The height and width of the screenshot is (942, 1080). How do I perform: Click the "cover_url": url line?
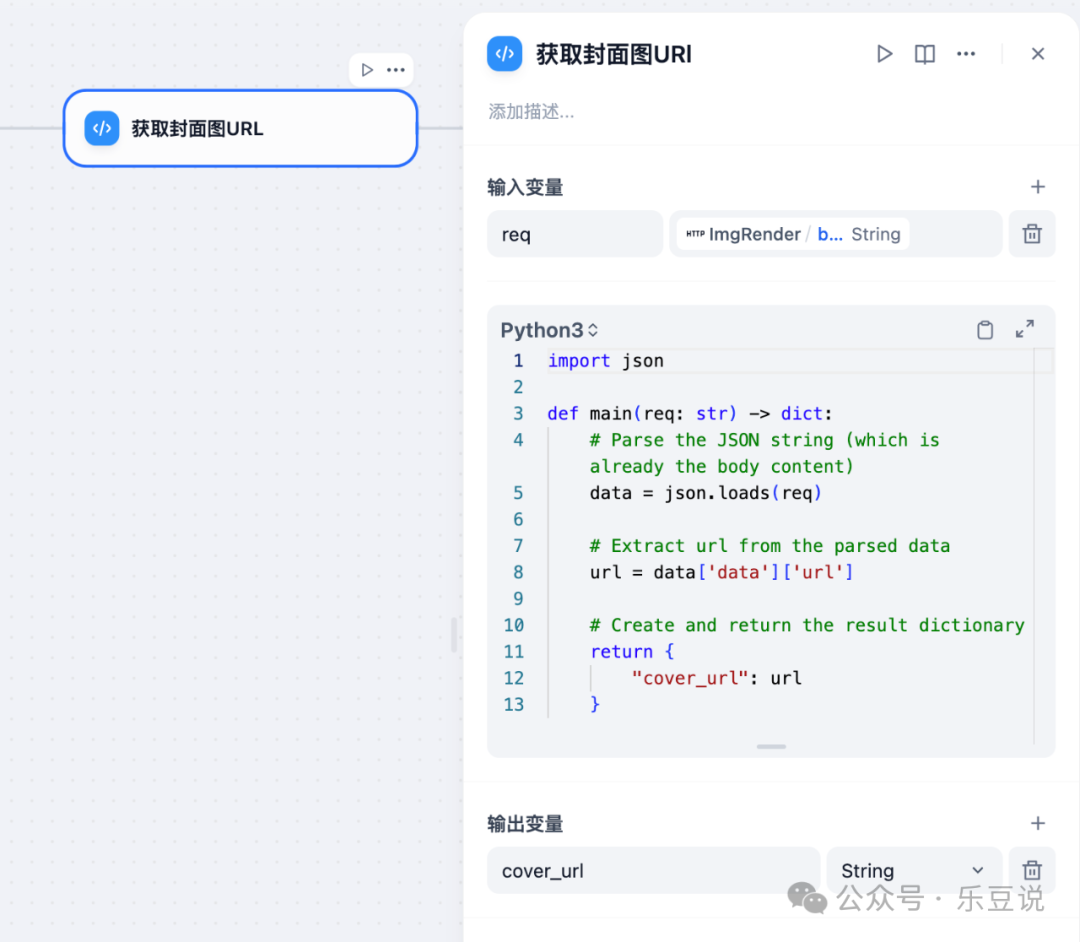coord(716,678)
